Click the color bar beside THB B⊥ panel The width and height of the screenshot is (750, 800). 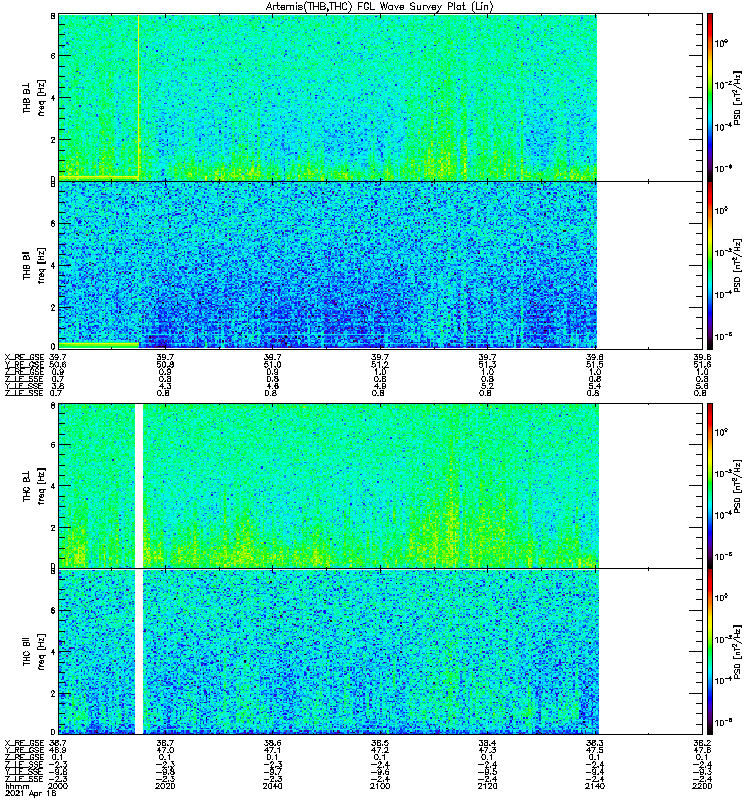710,97
